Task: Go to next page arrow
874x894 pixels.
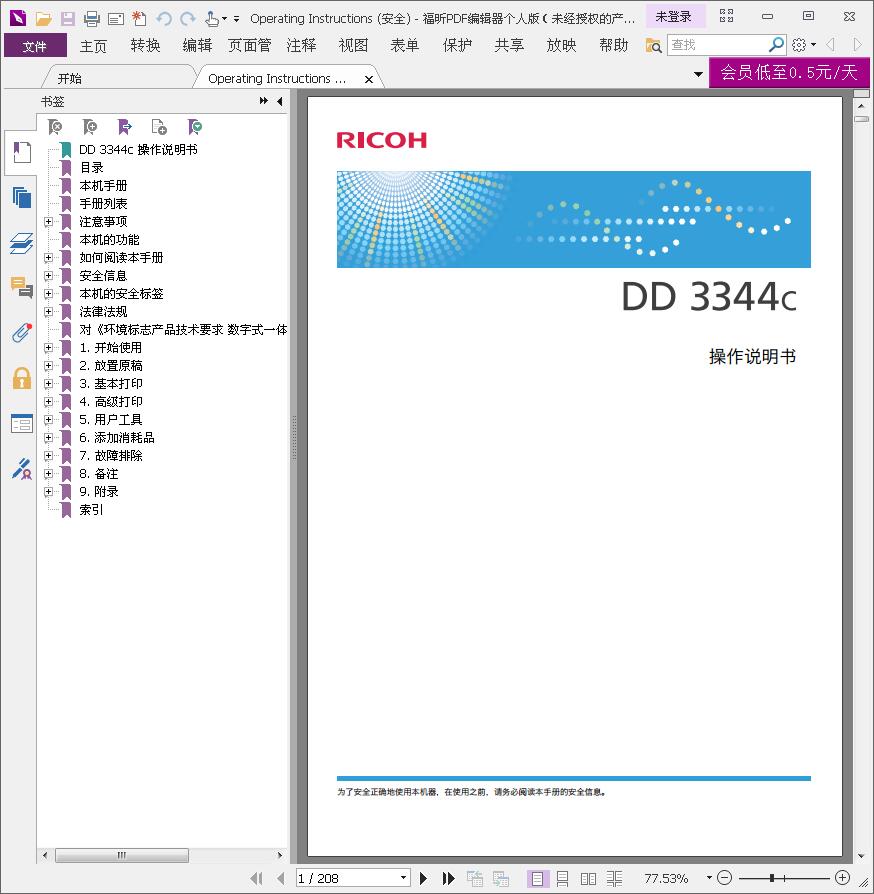Action: pos(423,878)
